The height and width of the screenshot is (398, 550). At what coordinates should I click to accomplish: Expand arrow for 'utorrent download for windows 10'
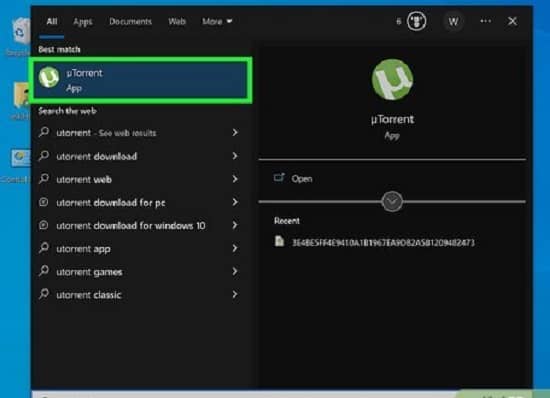click(x=235, y=225)
